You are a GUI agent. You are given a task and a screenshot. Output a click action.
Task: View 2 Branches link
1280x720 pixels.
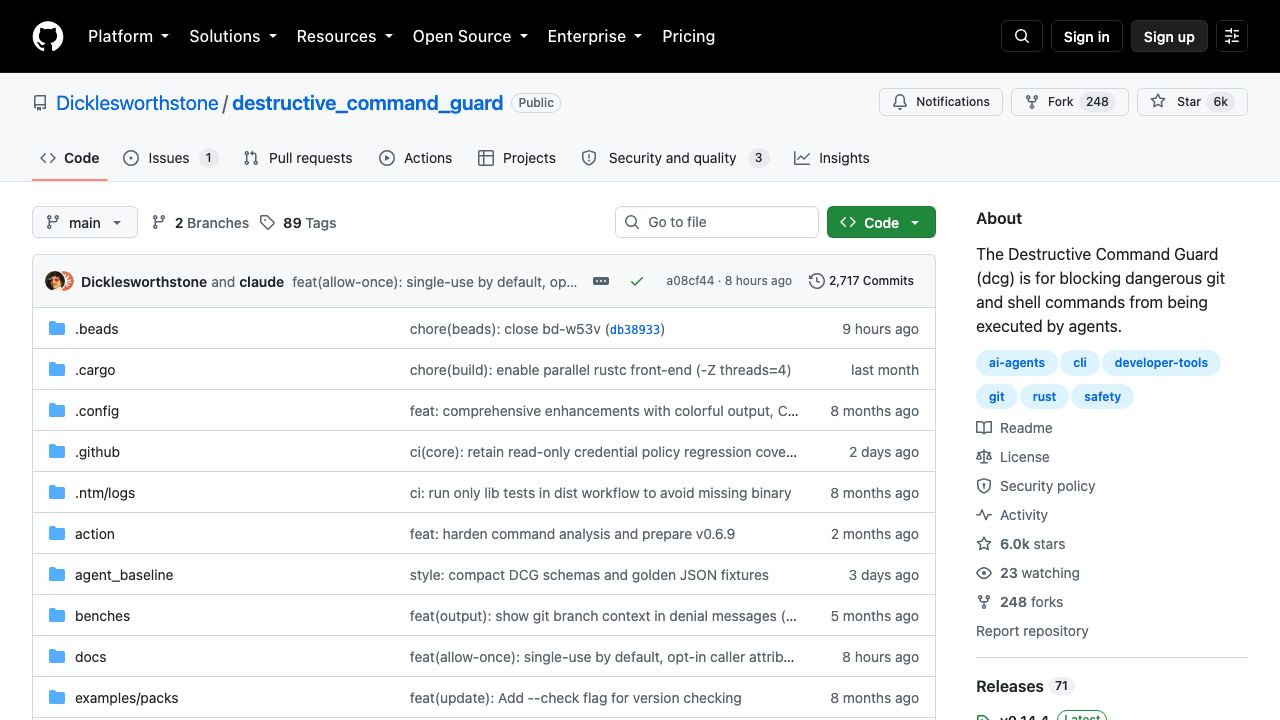coord(200,223)
